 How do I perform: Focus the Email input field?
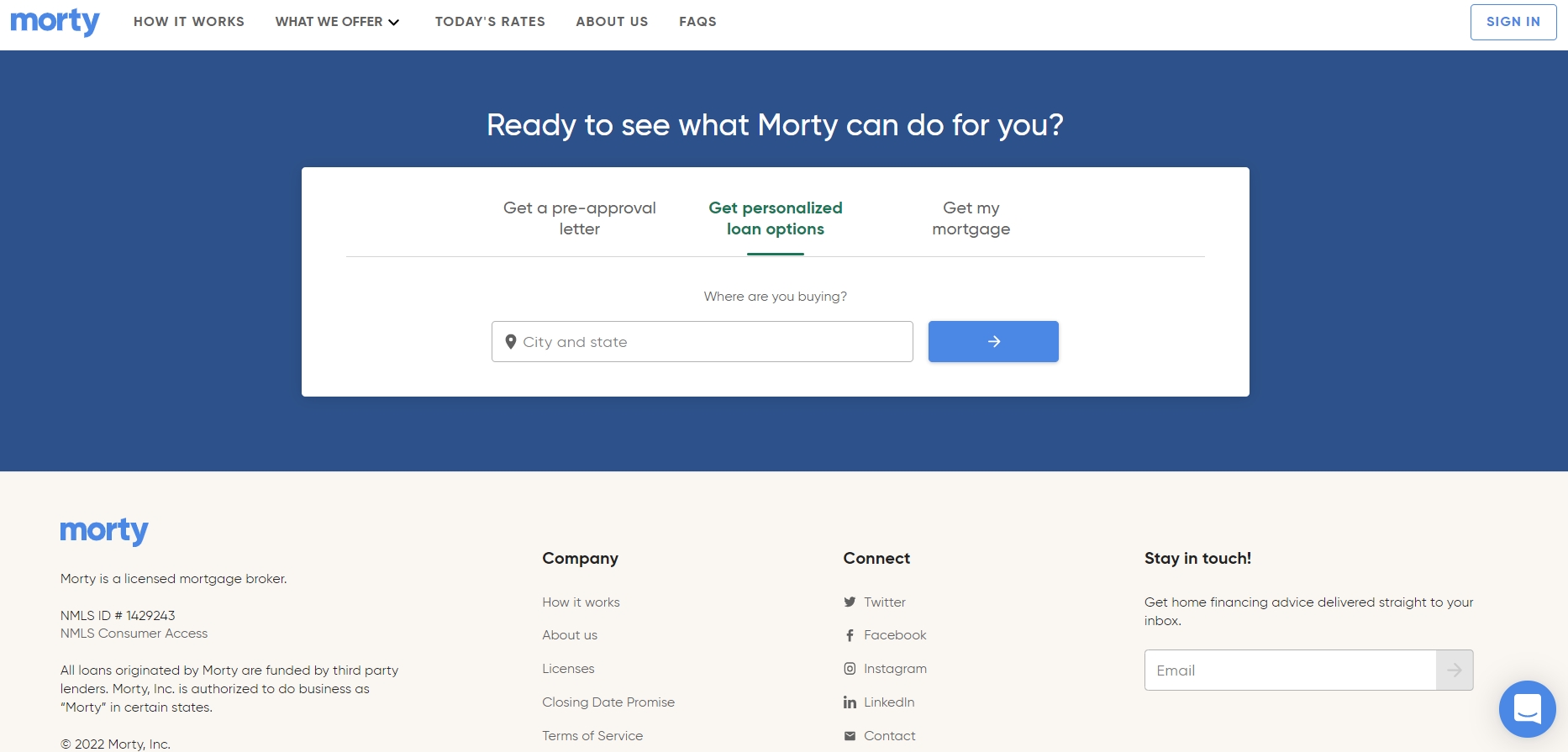point(1291,670)
